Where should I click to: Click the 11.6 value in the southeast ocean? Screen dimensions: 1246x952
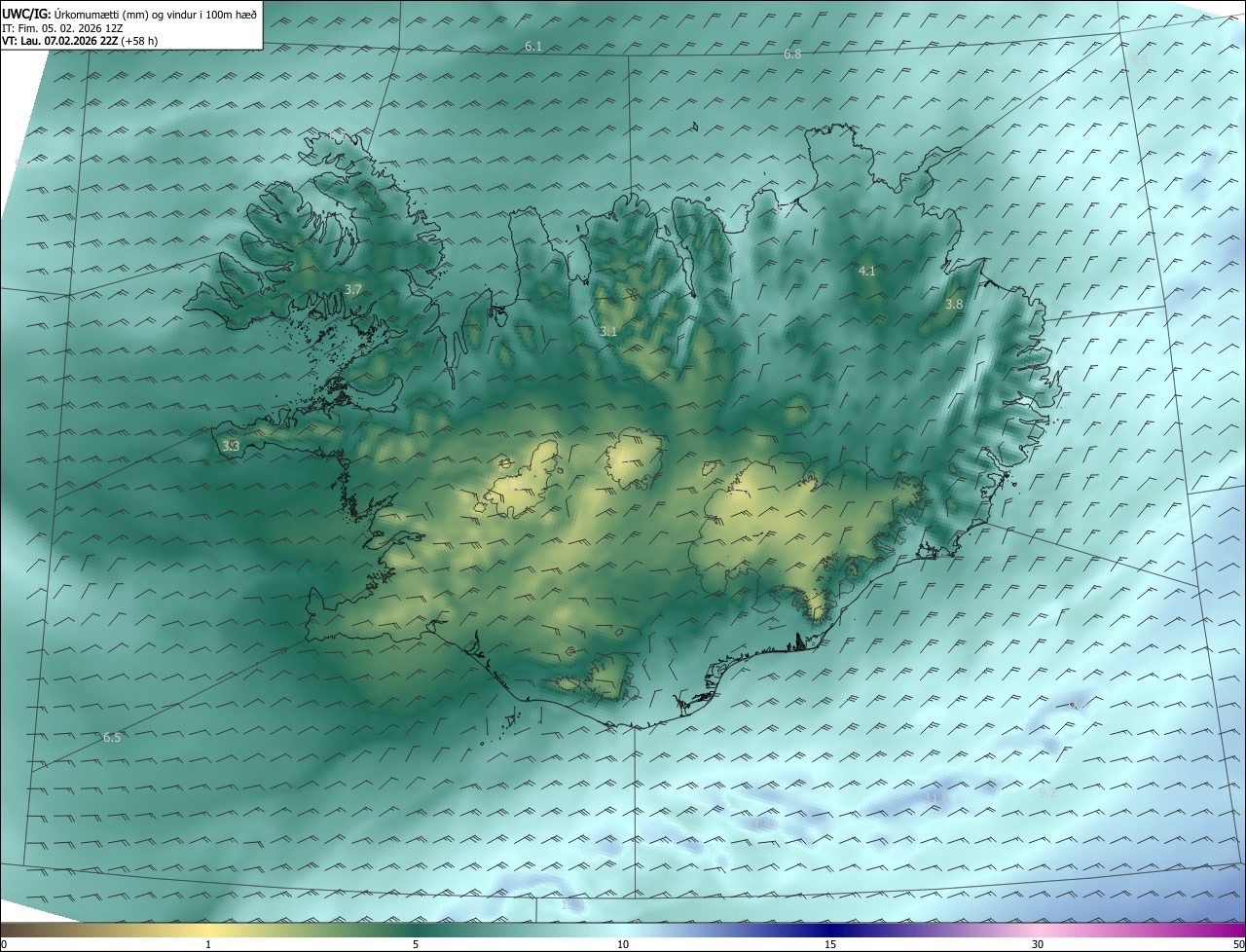(936, 799)
